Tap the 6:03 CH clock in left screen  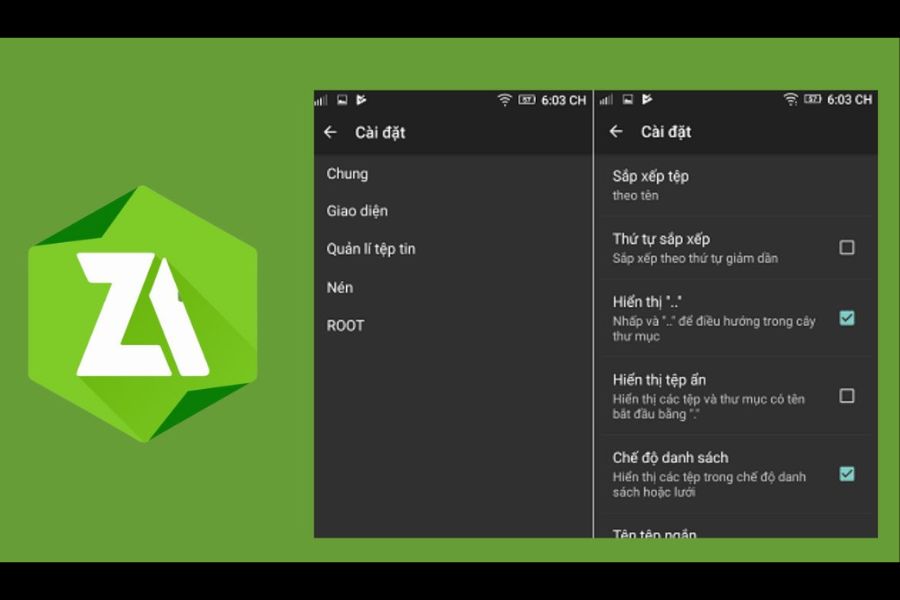coord(564,100)
